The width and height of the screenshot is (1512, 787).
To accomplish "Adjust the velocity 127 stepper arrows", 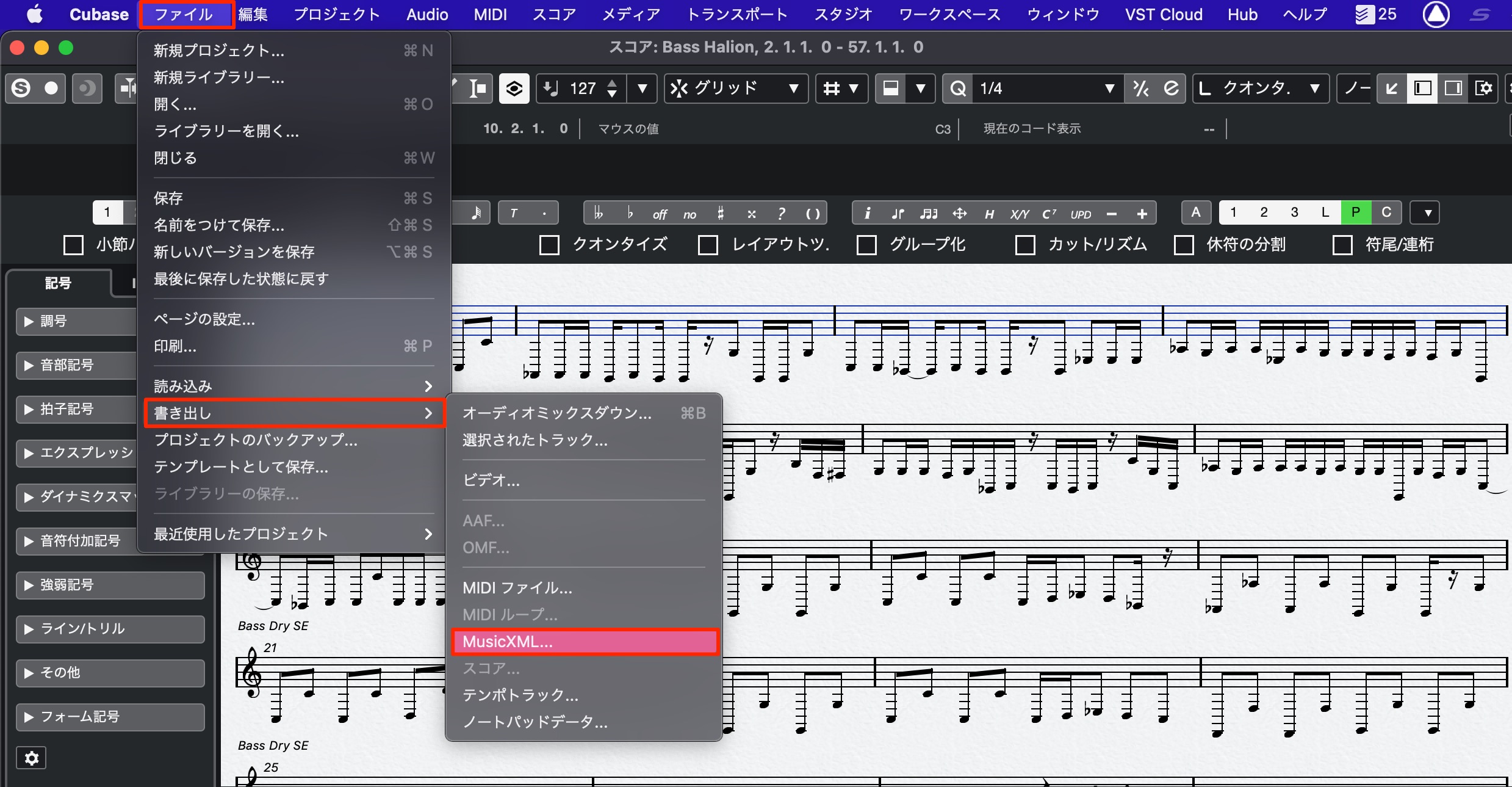I will pyautogui.click(x=612, y=89).
